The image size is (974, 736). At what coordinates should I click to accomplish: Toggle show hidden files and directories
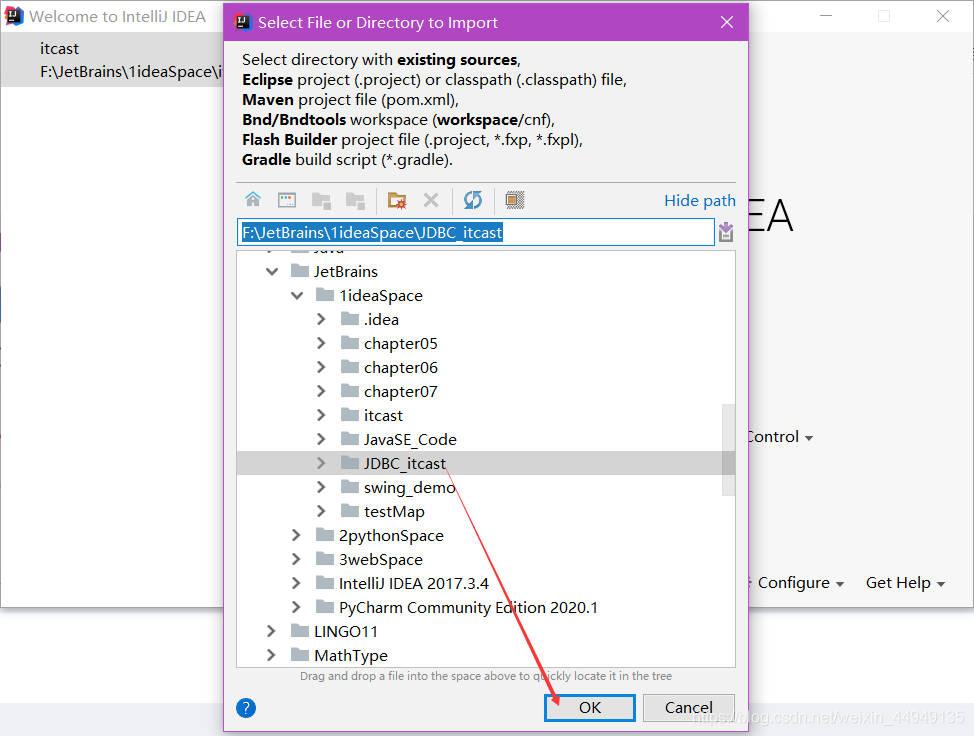pos(515,200)
